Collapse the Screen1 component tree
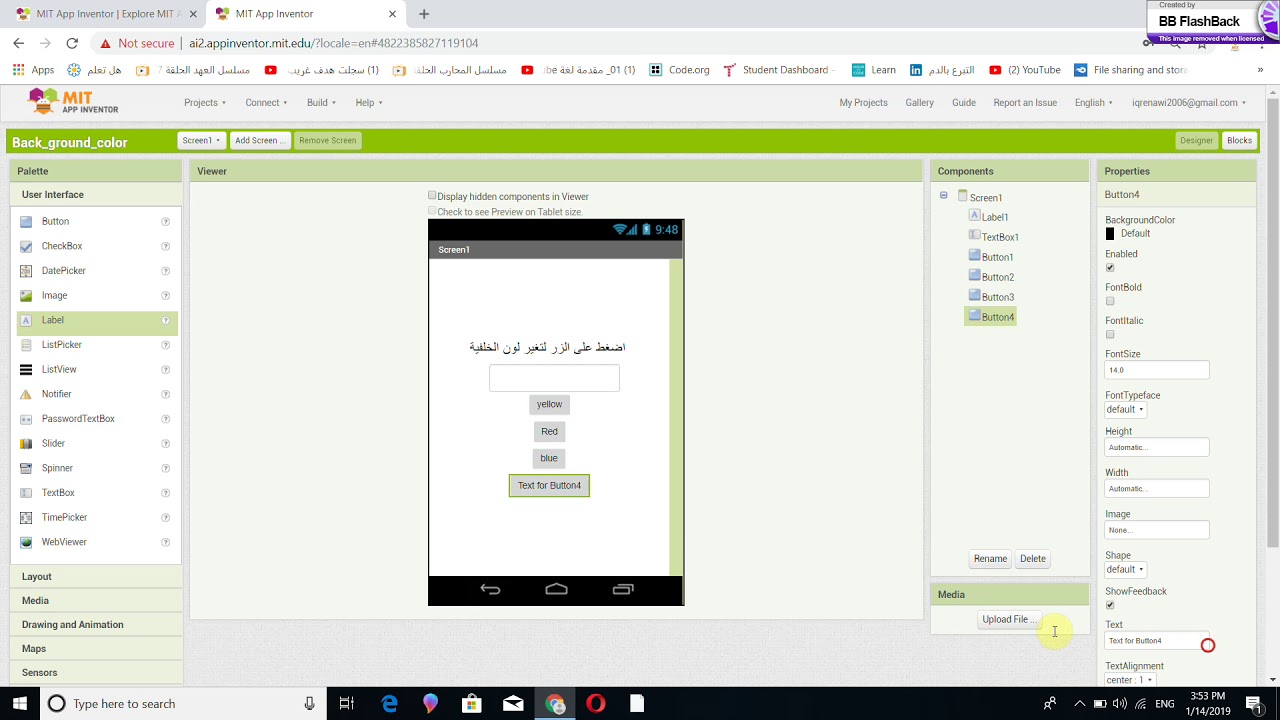Screen dimensions: 1280x720 click(943, 196)
